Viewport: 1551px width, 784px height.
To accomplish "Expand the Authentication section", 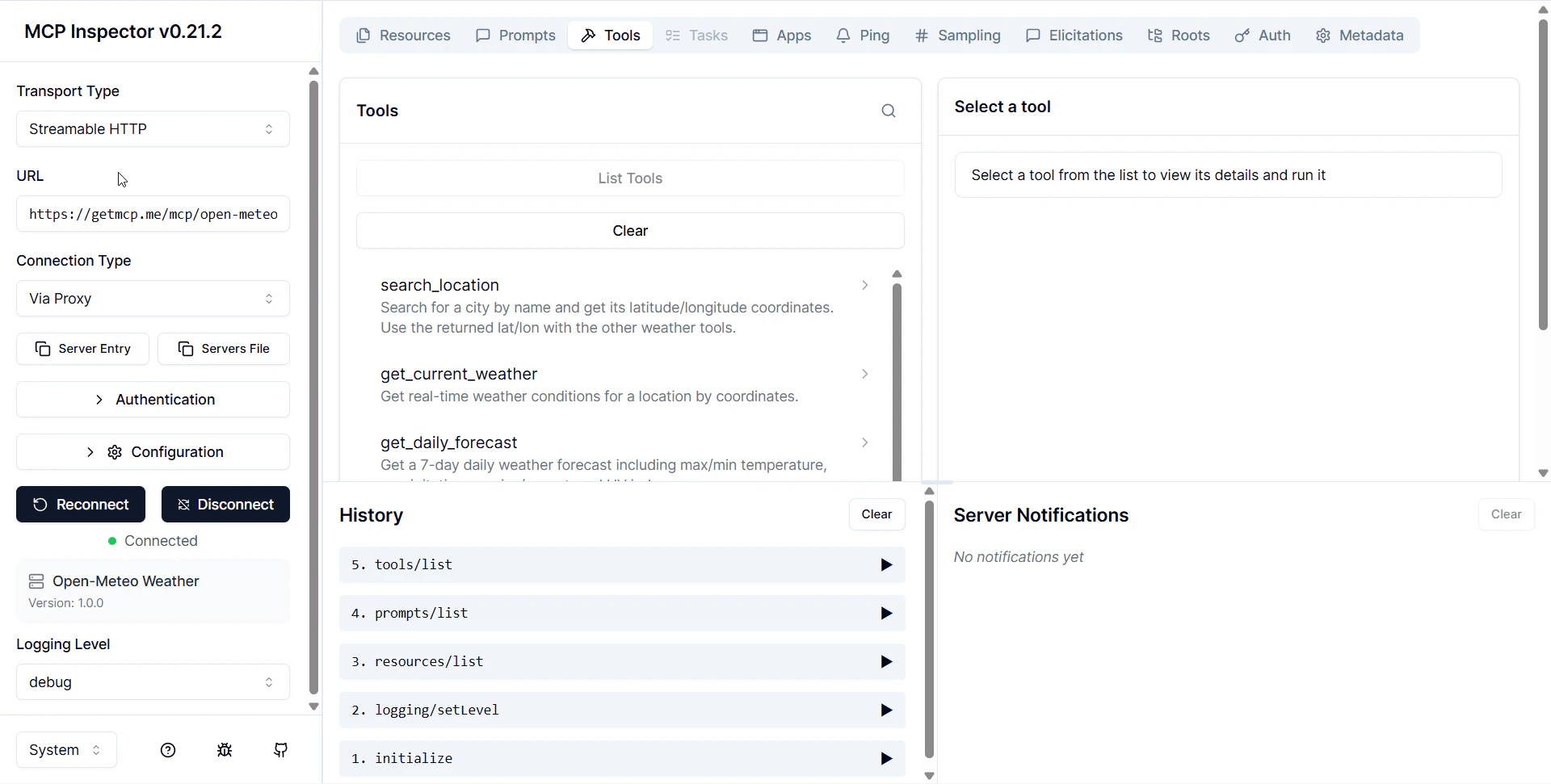I will [x=153, y=400].
